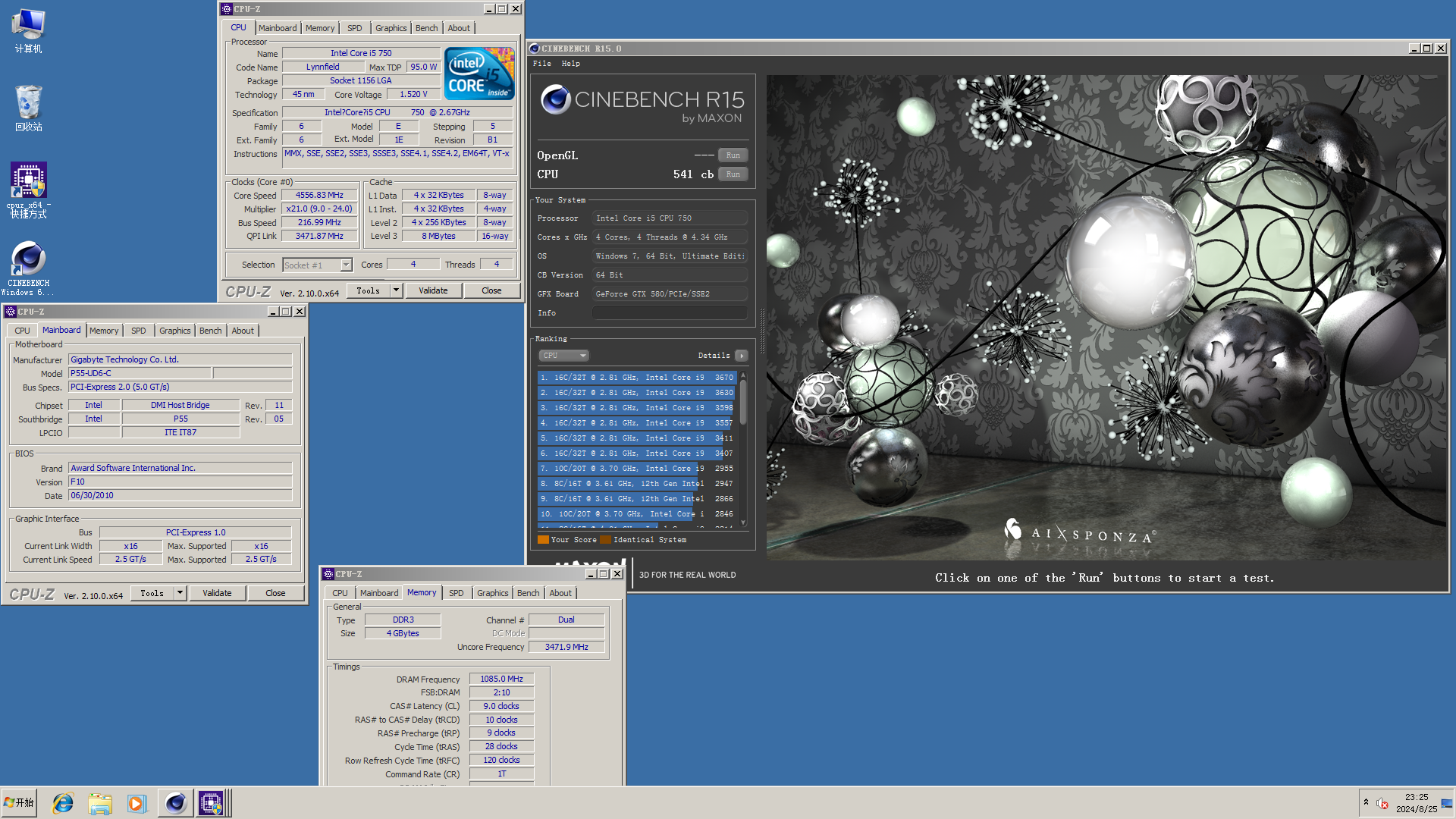Switch to Cinebench via its taskbar icon
Screen dimensions: 1456x819
click(x=175, y=803)
